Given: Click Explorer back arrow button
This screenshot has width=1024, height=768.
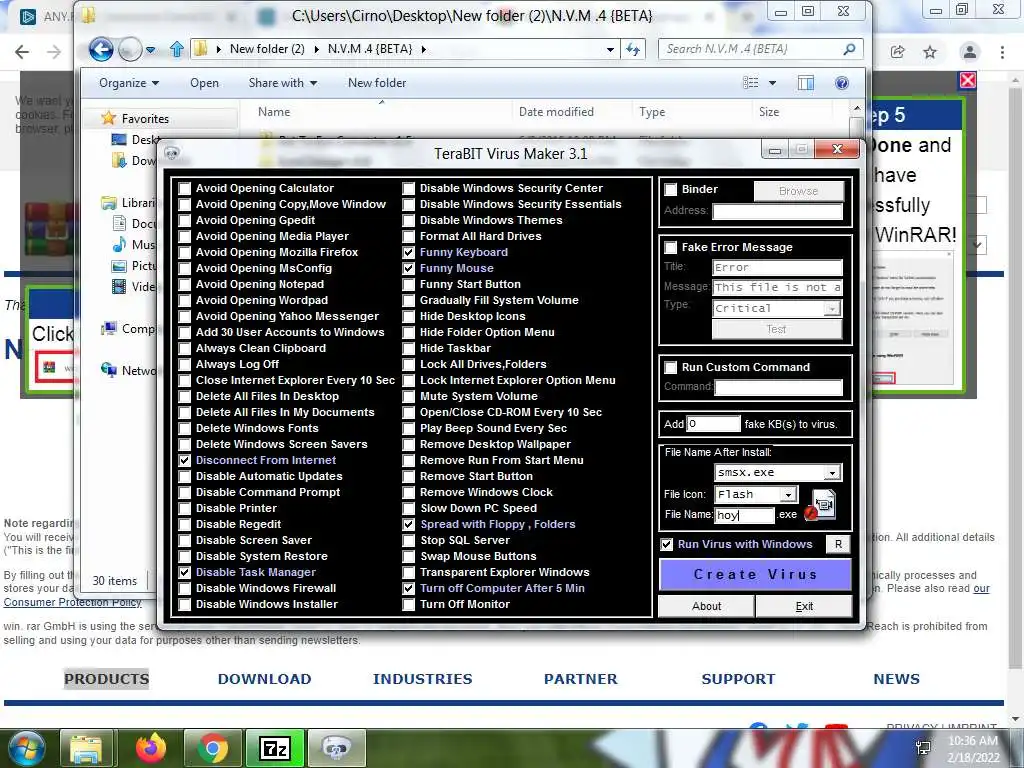Looking at the screenshot, I should tap(101, 49).
